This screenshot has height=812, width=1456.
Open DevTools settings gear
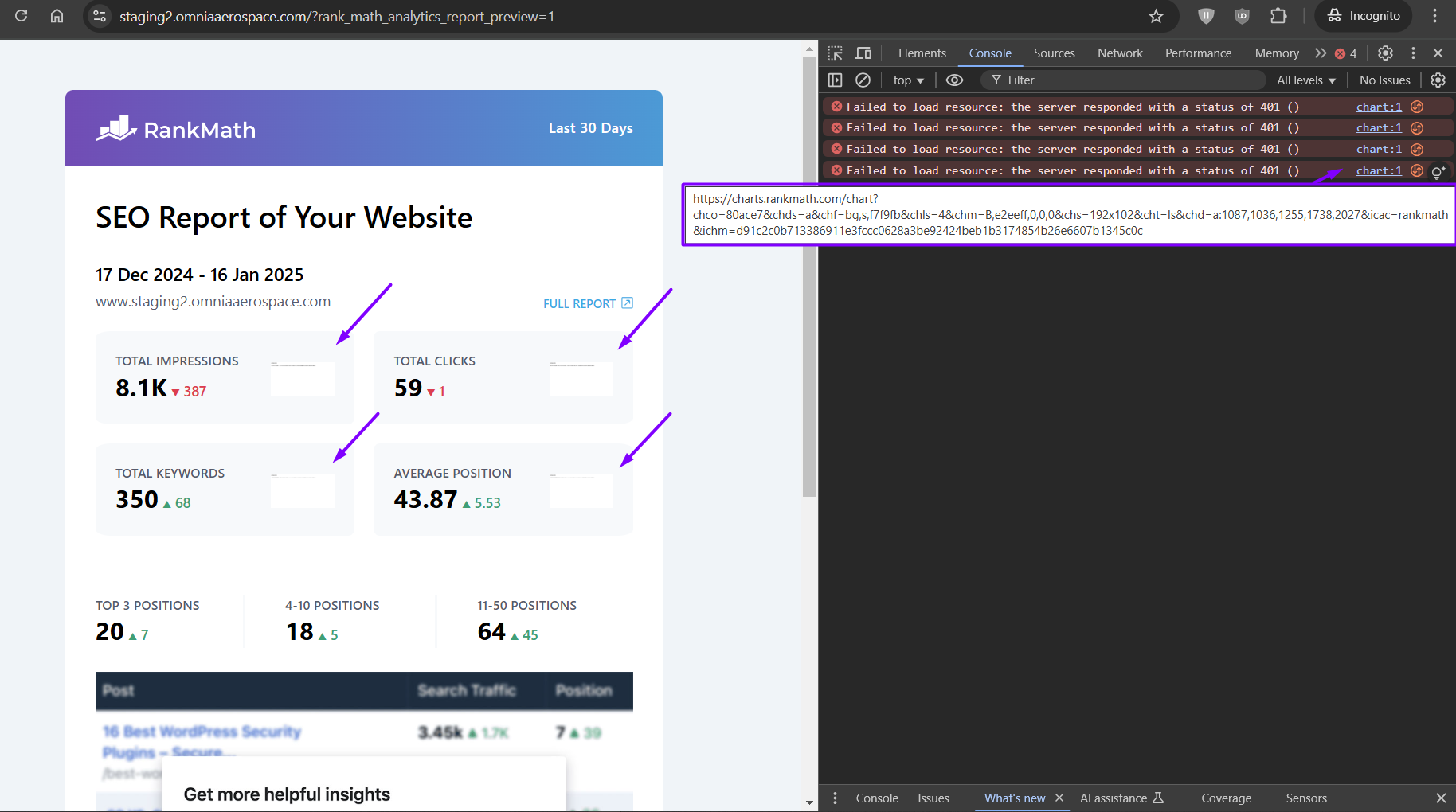point(1385,53)
